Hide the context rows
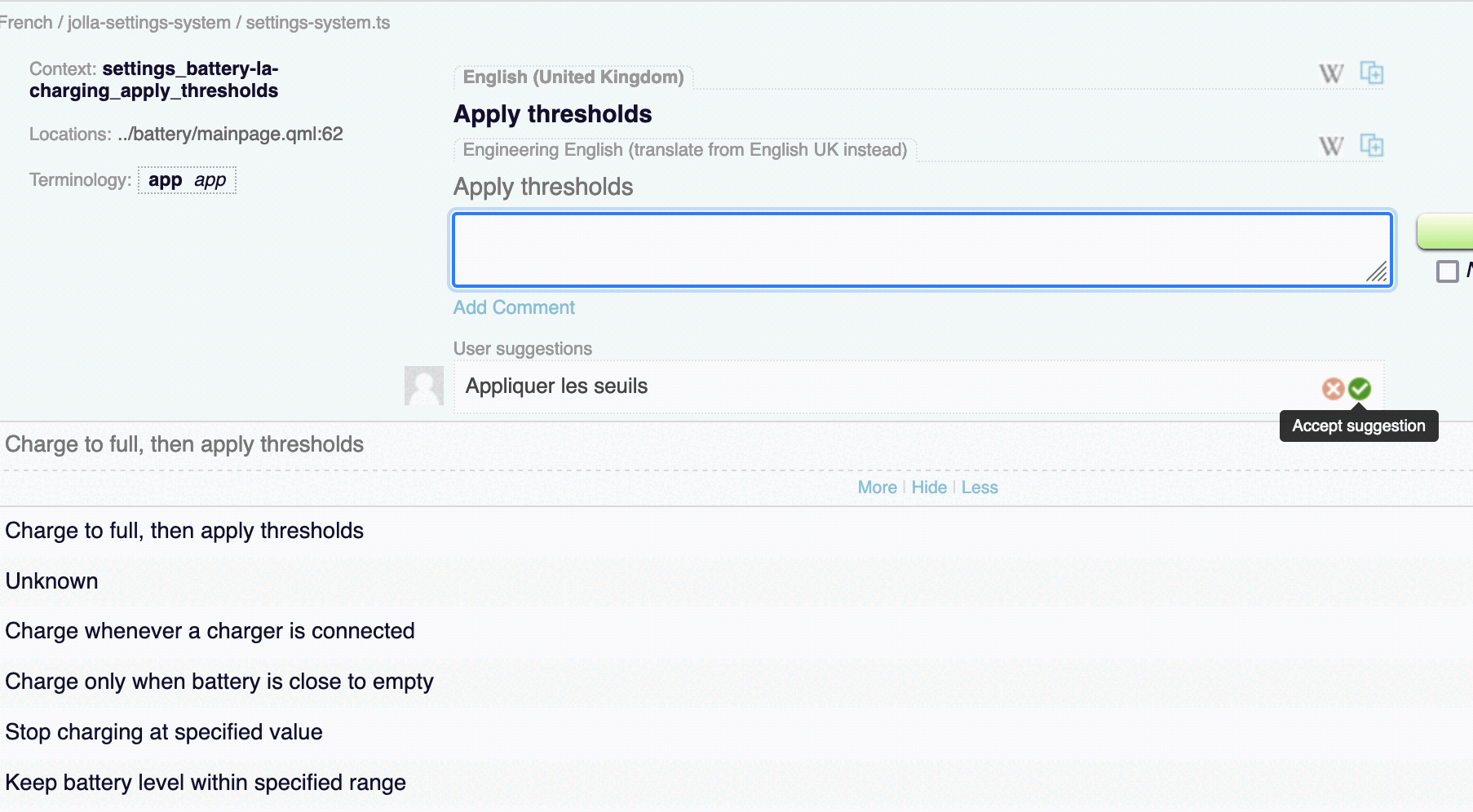The image size is (1473, 812). [929, 488]
